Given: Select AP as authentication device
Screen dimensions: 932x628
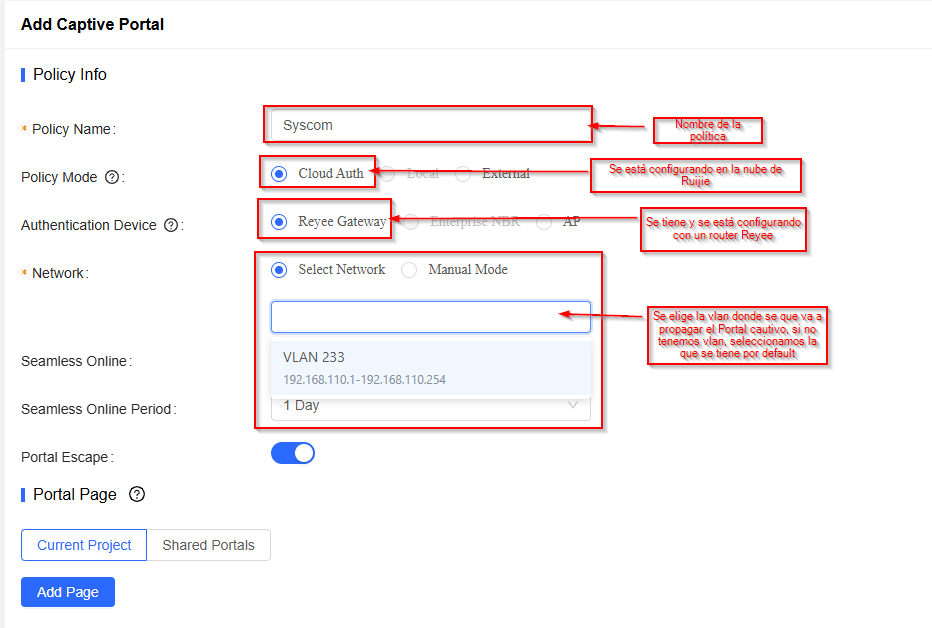Looking at the screenshot, I should [544, 221].
